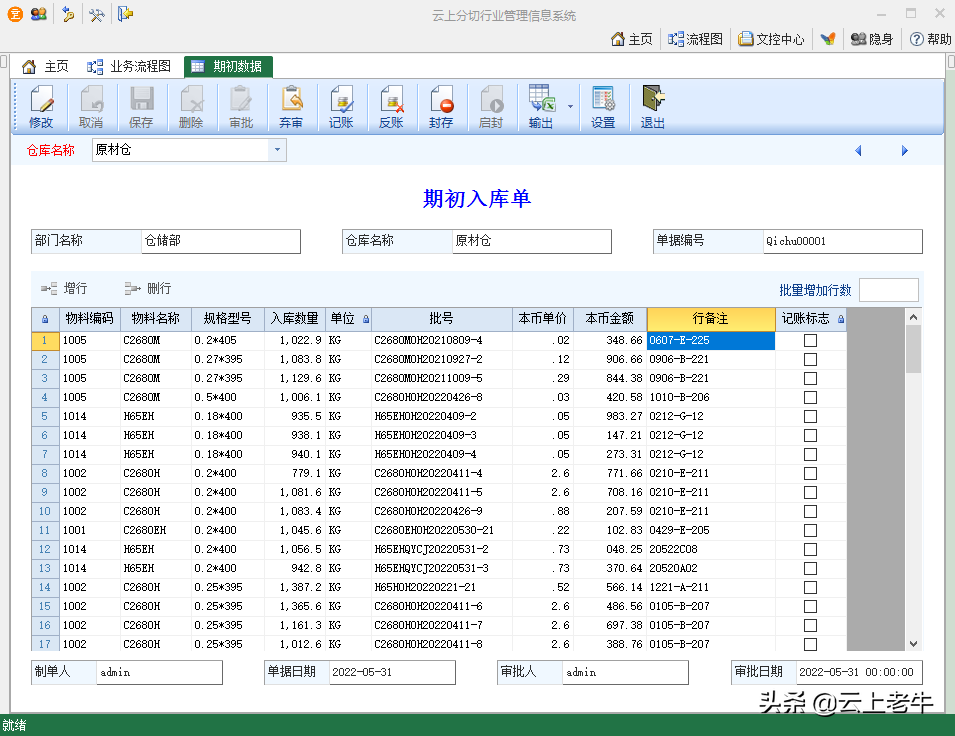The width and height of the screenshot is (955, 736).
Task: Click the 封存 (Archive) toolbar icon
Action: [441, 107]
